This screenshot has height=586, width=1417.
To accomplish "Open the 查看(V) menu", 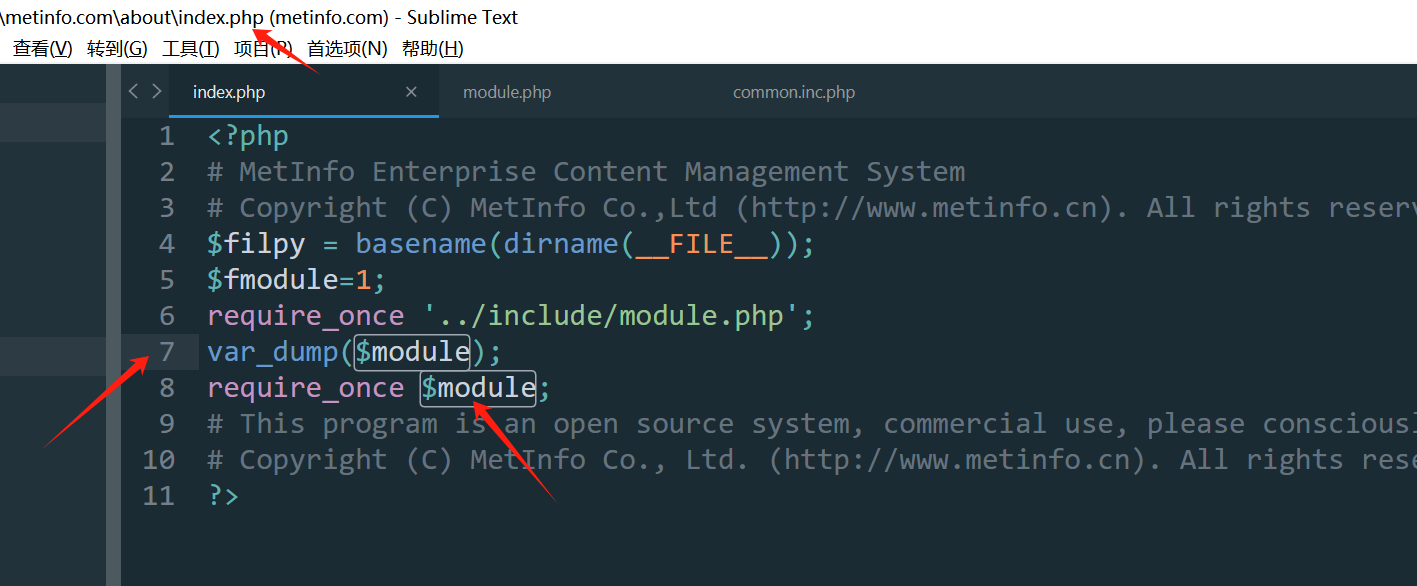I will [x=42, y=48].
